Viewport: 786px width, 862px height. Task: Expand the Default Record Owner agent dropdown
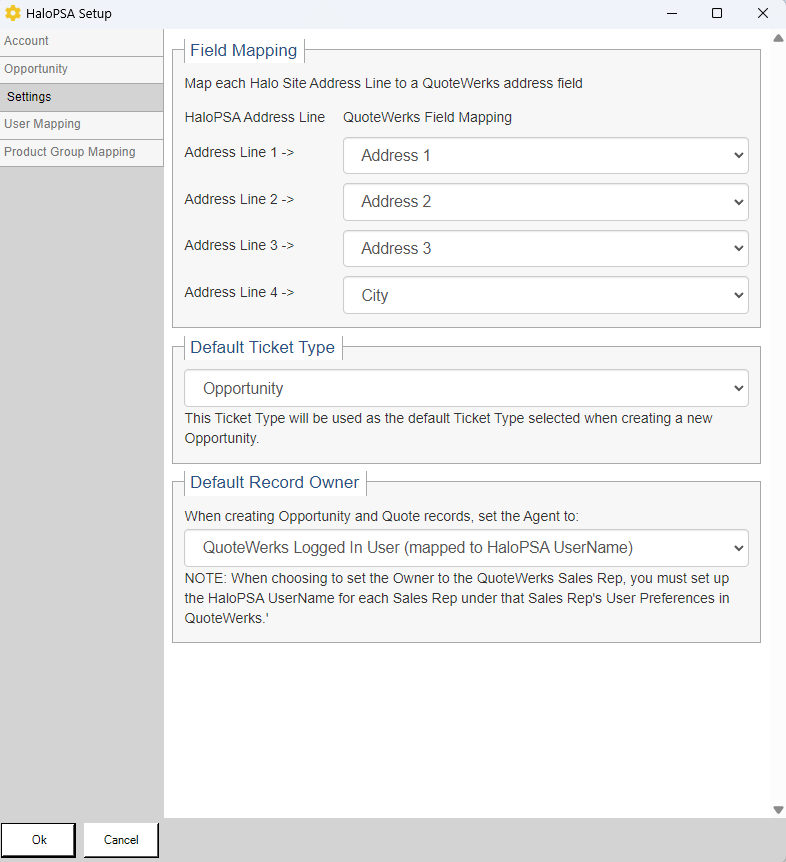point(466,548)
